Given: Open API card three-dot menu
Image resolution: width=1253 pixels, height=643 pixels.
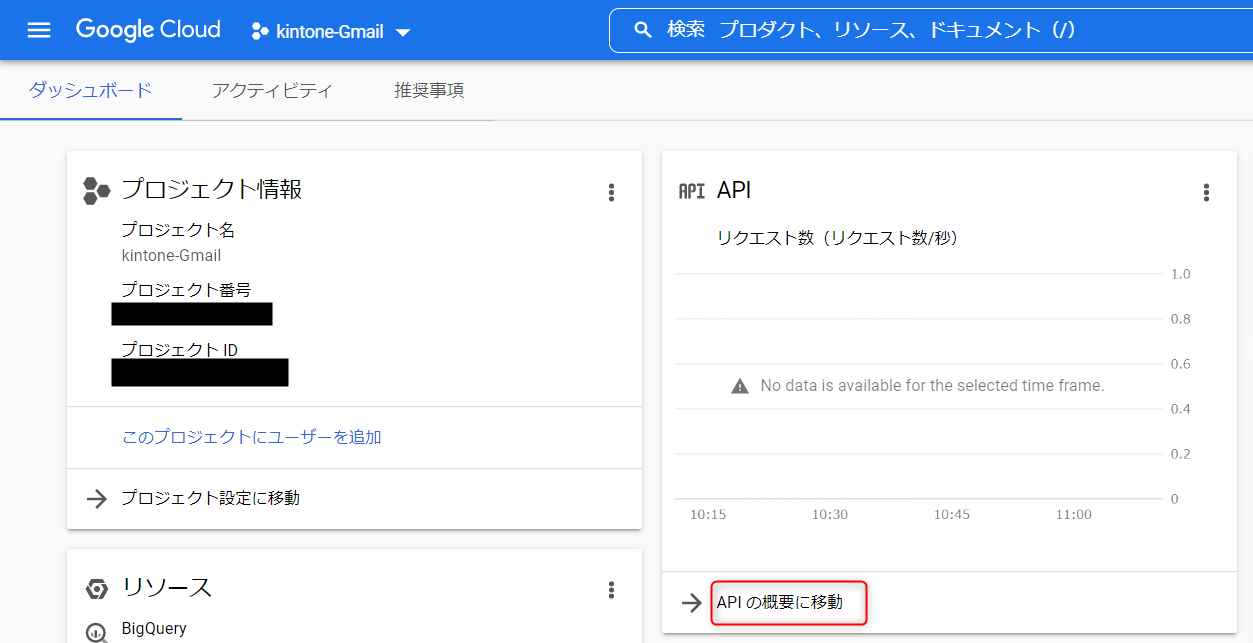Looking at the screenshot, I should [1206, 192].
